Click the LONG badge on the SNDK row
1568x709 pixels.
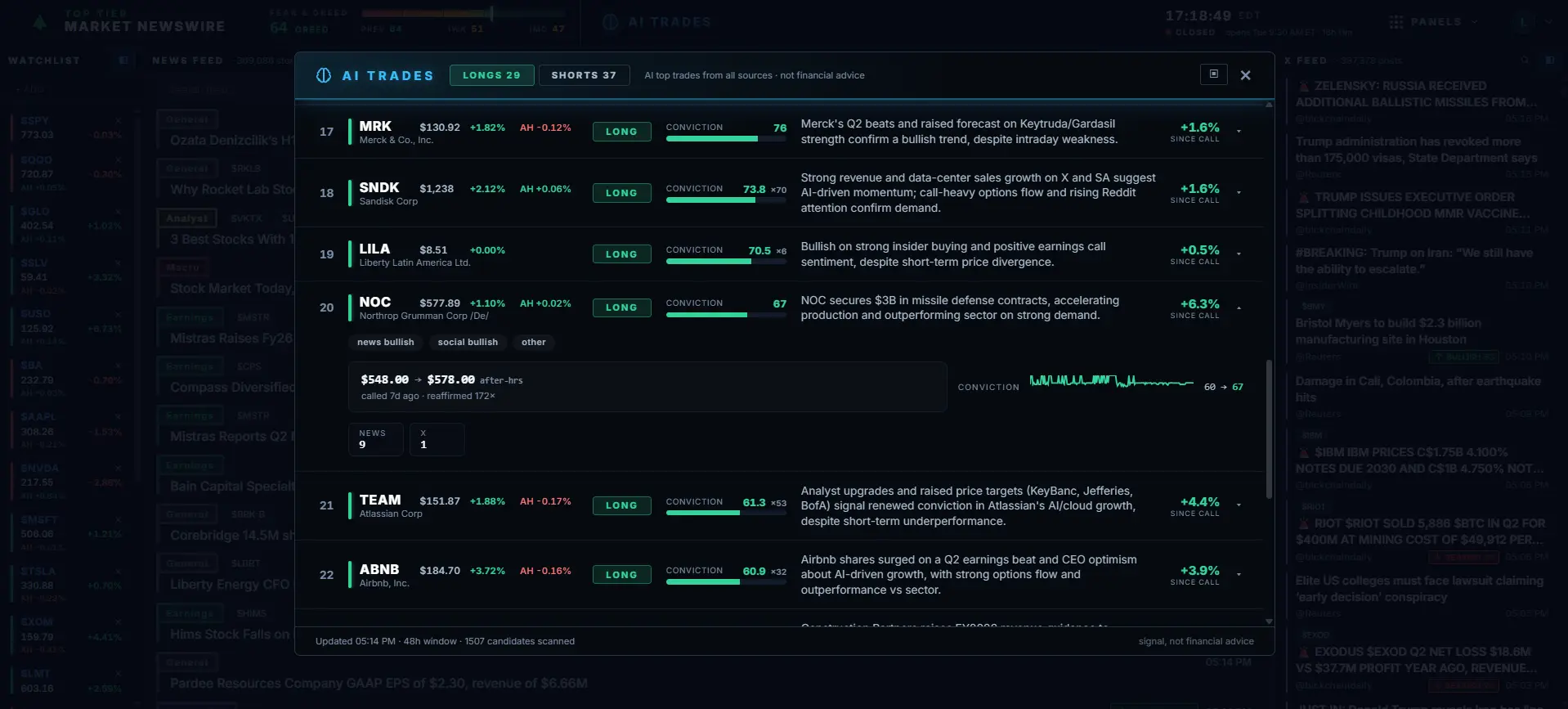coord(621,193)
